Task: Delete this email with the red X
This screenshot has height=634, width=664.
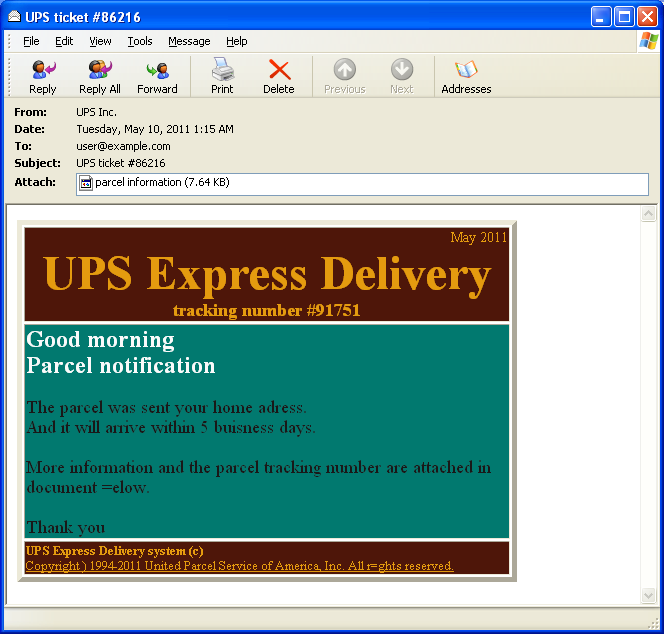Action: click(x=279, y=76)
